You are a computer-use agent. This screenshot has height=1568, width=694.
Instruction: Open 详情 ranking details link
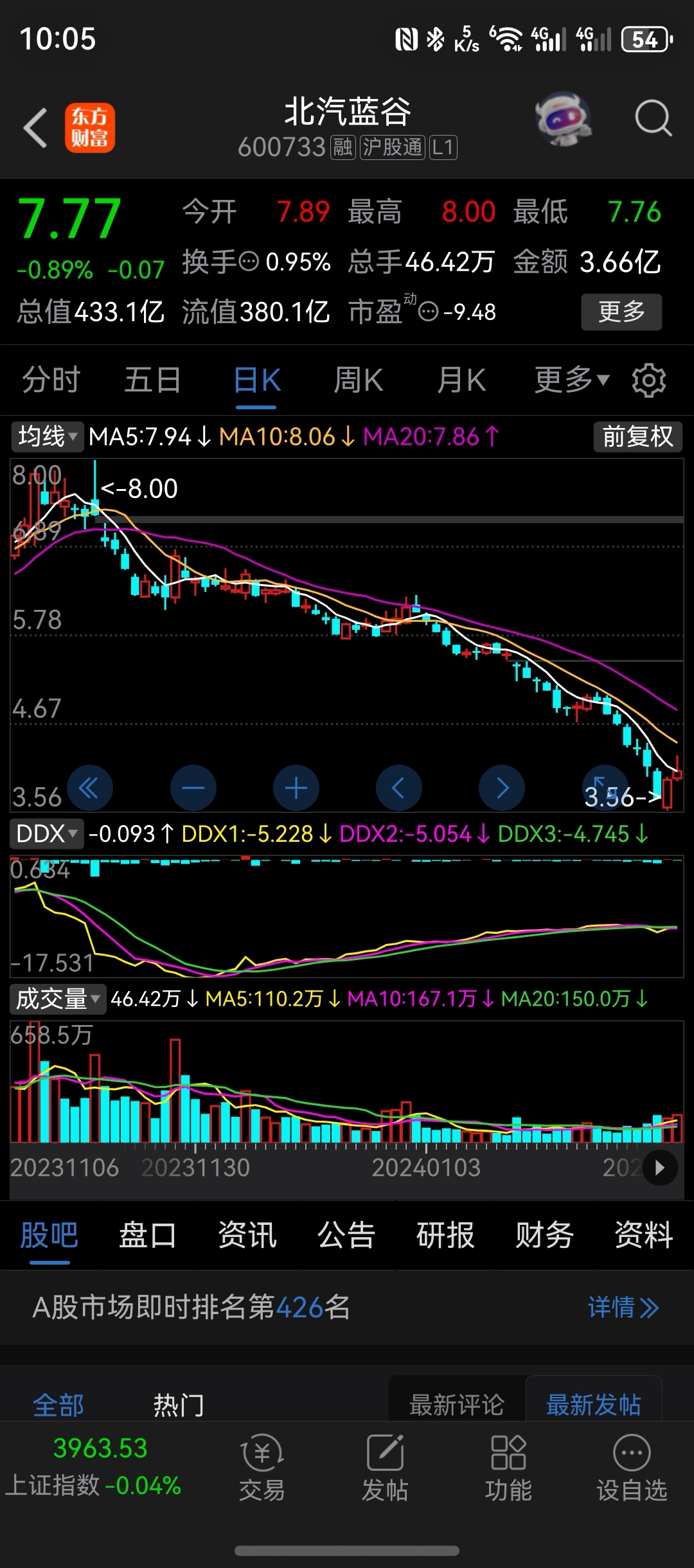(x=623, y=1307)
